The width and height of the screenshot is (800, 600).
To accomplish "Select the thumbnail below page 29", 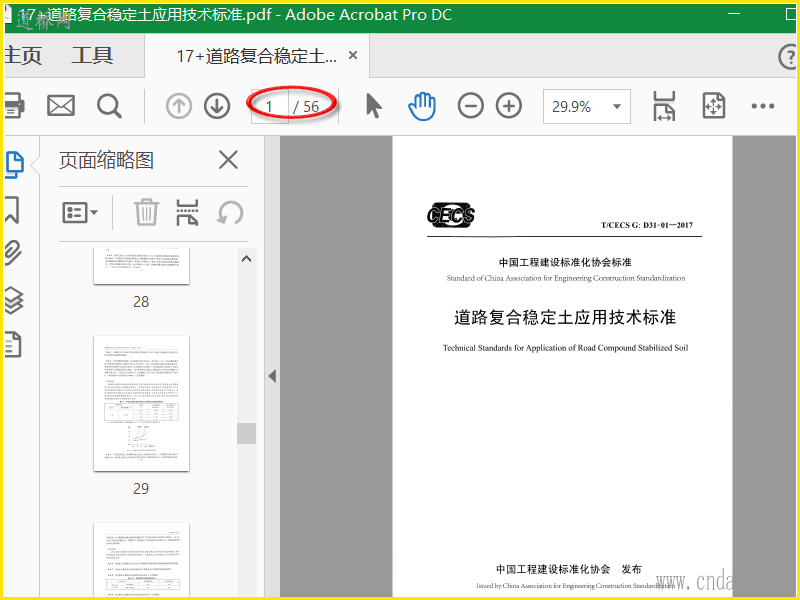I will click(x=141, y=560).
